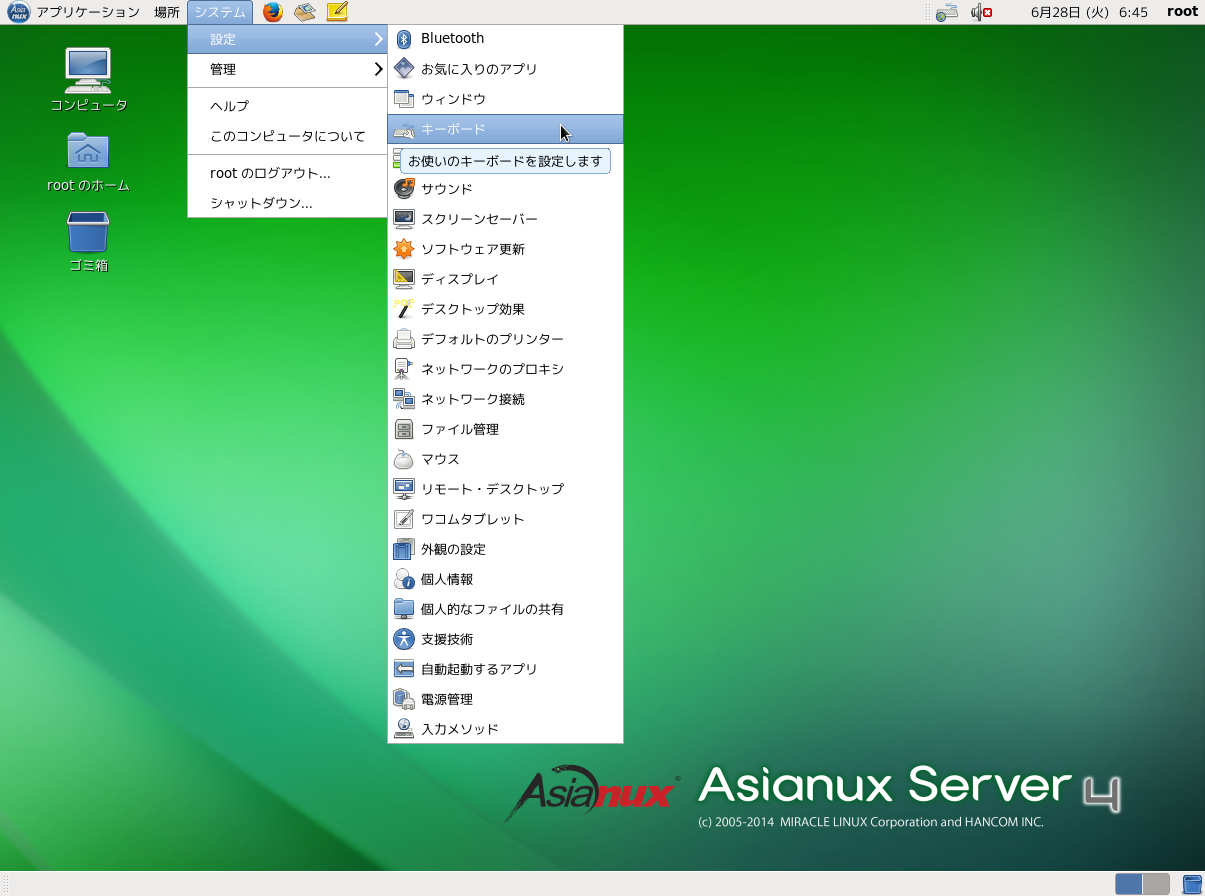Click the volume speaker icon in panel
This screenshot has height=896, width=1205.
[x=980, y=13]
